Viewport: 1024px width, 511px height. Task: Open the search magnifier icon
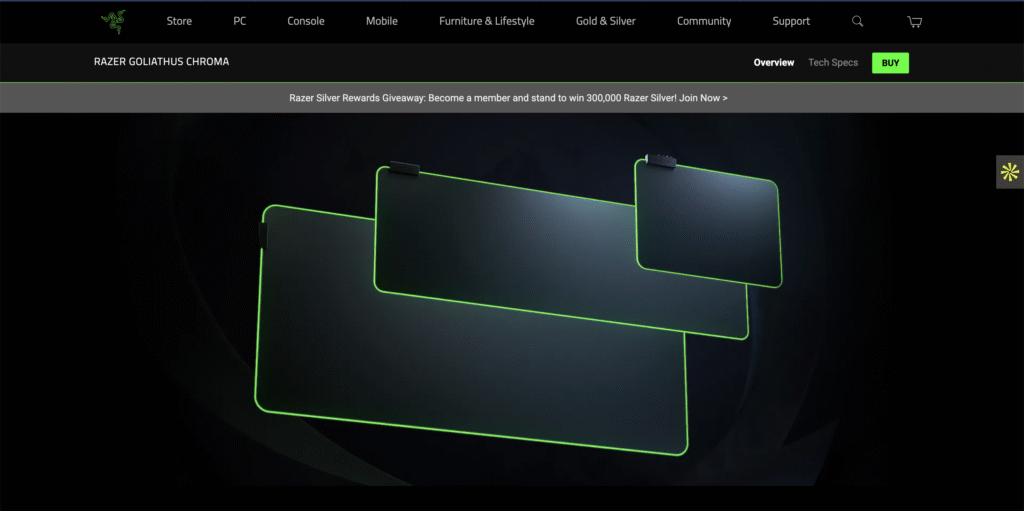pyautogui.click(x=857, y=21)
